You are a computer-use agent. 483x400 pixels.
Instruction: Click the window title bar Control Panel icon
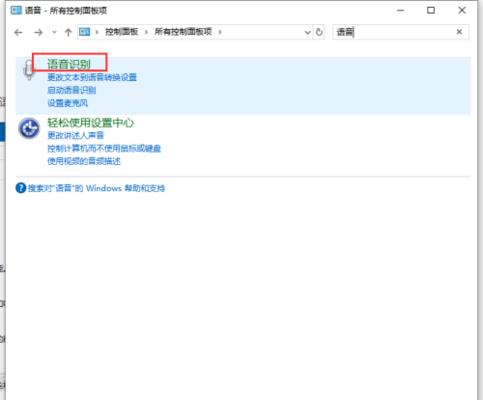[16, 10]
